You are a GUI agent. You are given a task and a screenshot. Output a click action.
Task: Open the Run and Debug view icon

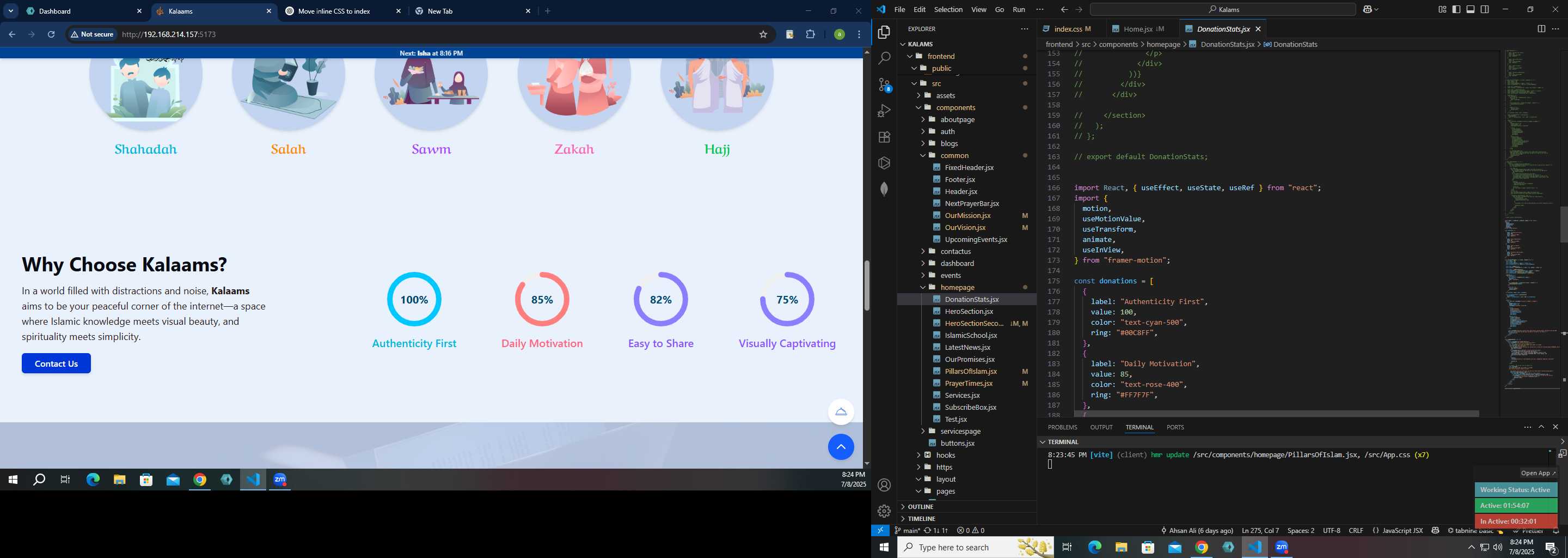point(884,111)
